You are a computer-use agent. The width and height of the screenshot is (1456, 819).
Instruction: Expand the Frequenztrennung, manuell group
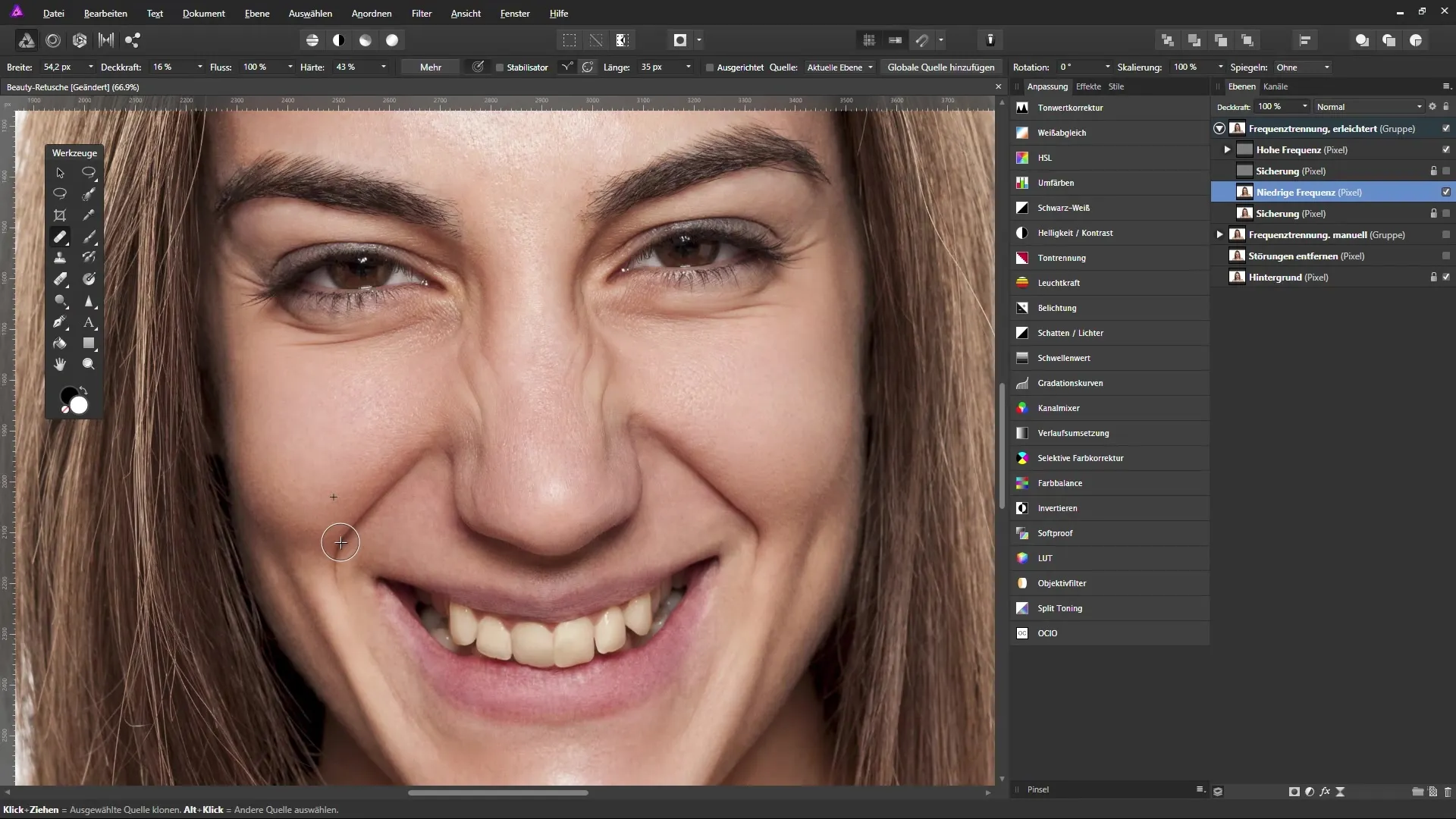click(x=1219, y=235)
